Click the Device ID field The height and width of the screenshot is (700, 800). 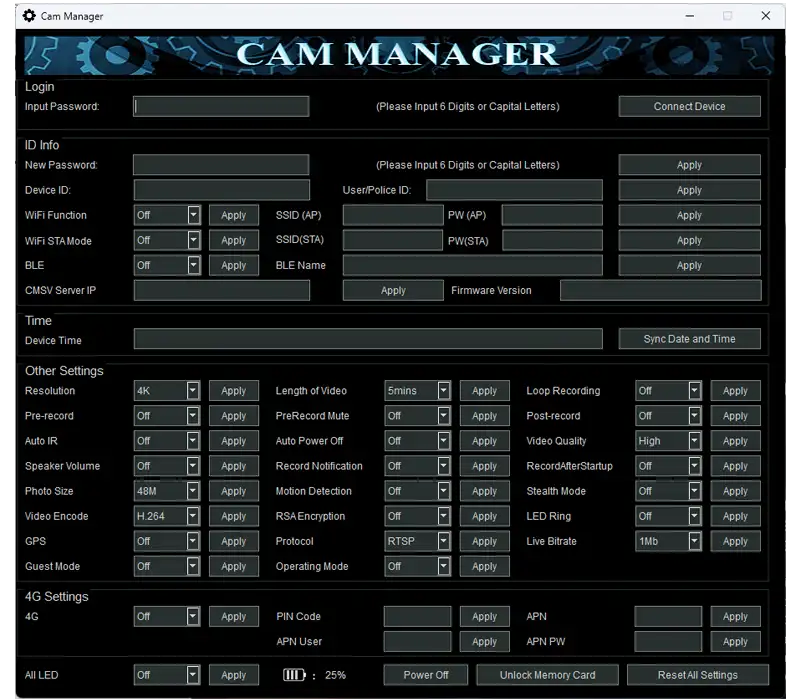pos(221,190)
